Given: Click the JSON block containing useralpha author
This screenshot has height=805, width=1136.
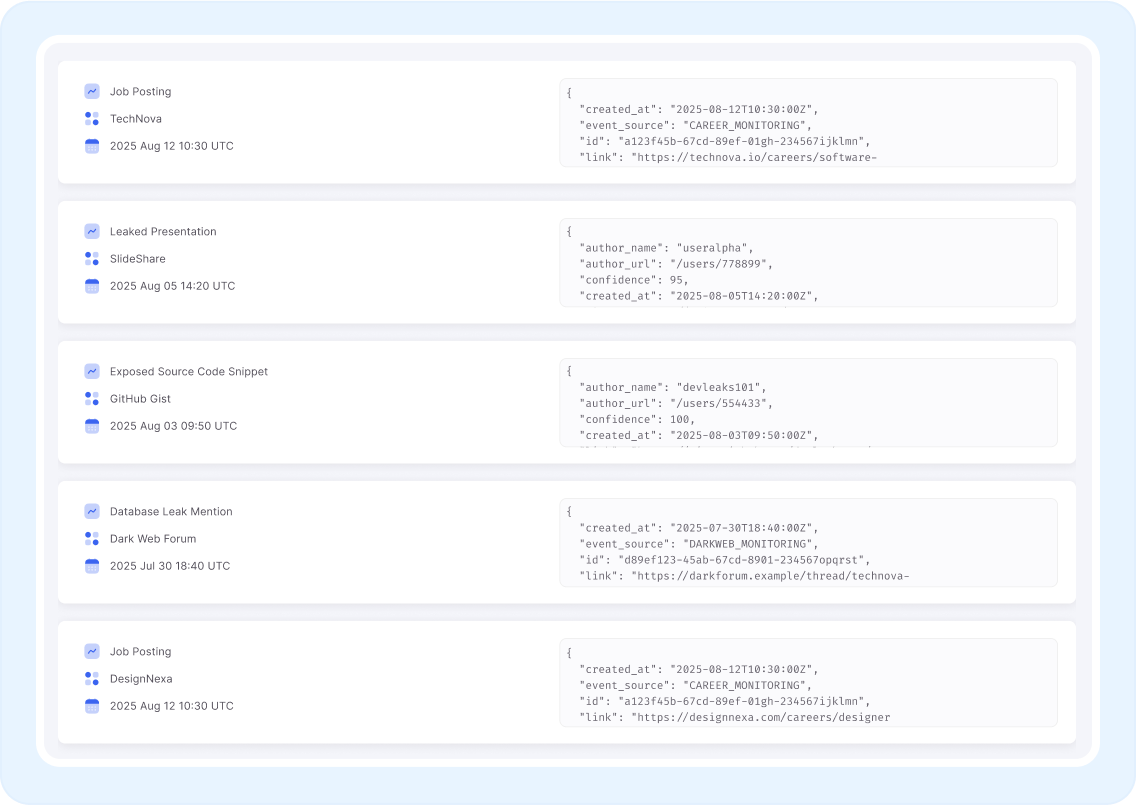Looking at the screenshot, I should pos(808,263).
